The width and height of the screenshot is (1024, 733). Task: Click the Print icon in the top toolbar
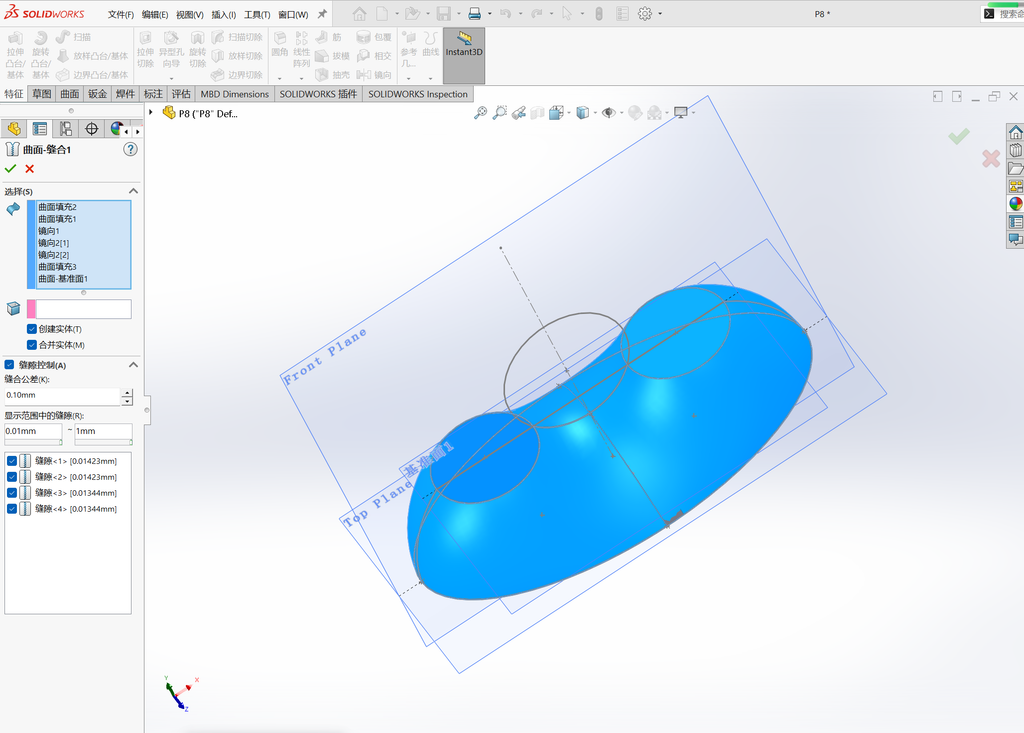point(475,14)
